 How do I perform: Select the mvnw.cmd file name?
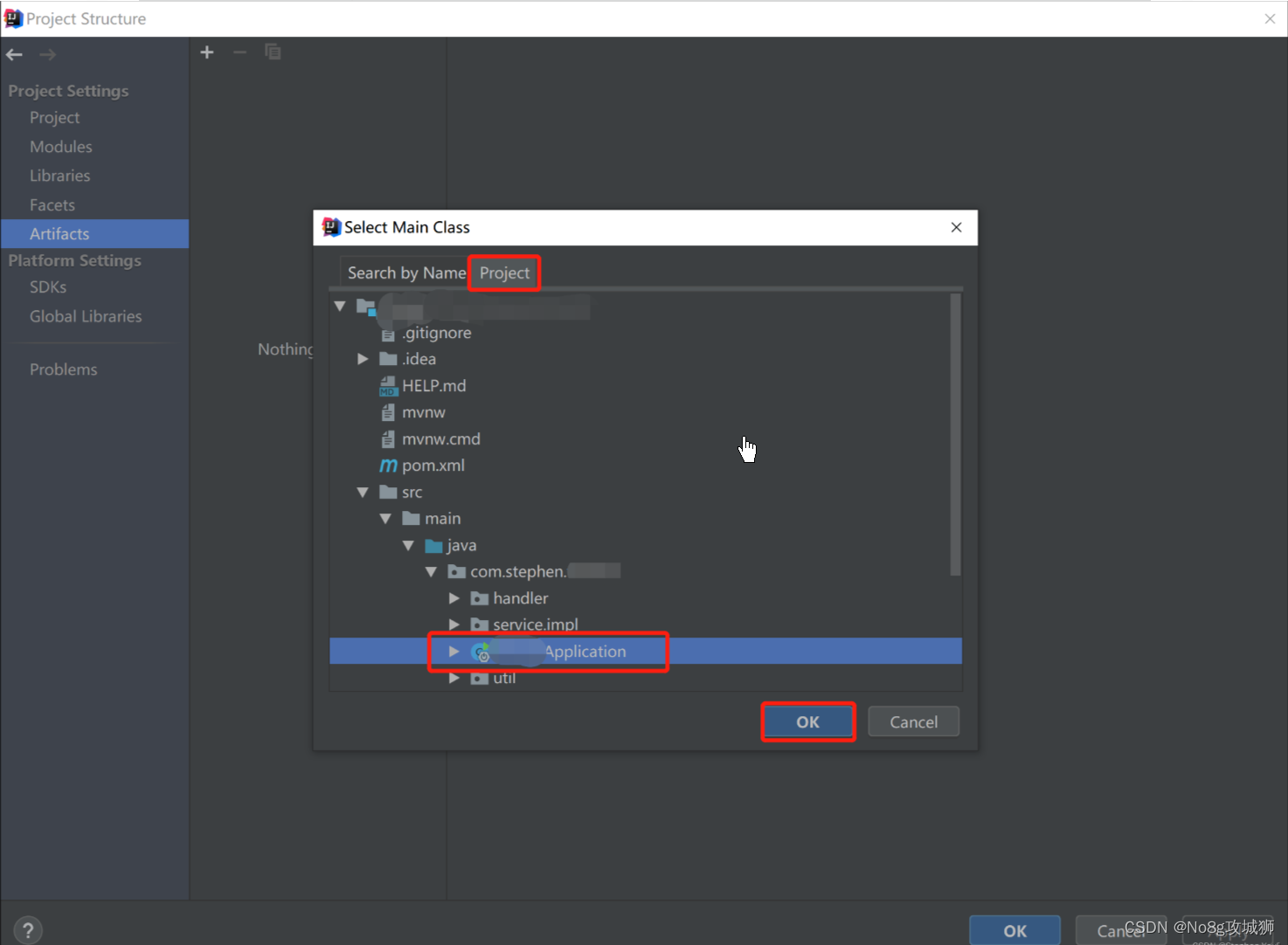pyautogui.click(x=441, y=439)
